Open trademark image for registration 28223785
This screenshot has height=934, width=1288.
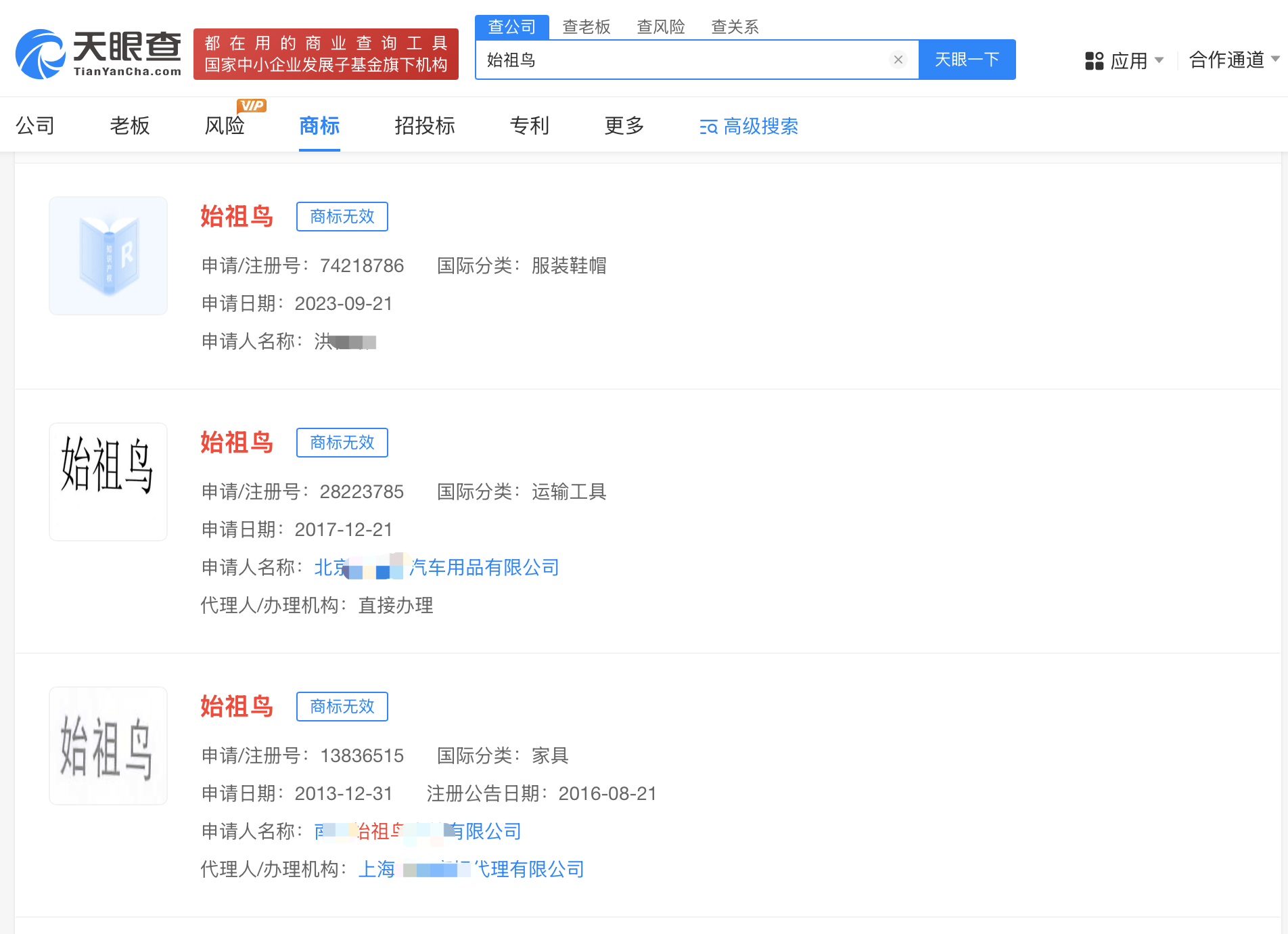pos(108,482)
